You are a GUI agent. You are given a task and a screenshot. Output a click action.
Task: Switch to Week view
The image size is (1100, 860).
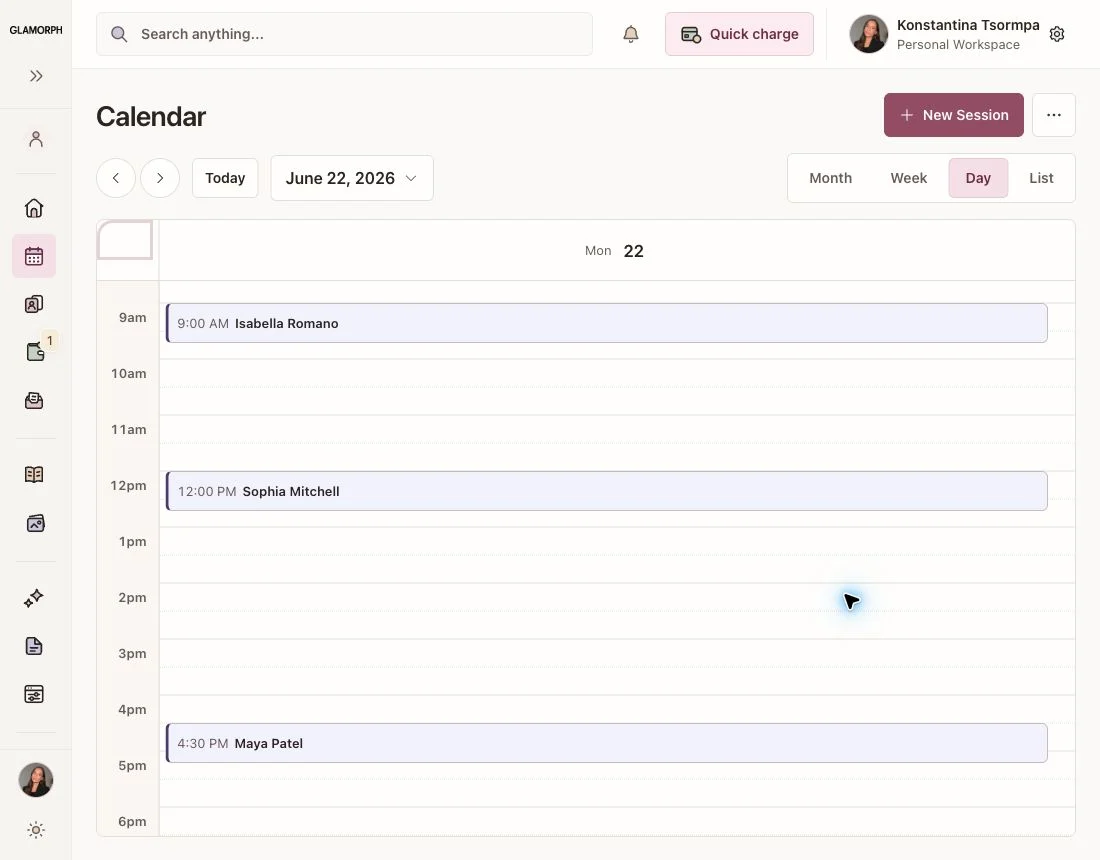pos(908,178)
